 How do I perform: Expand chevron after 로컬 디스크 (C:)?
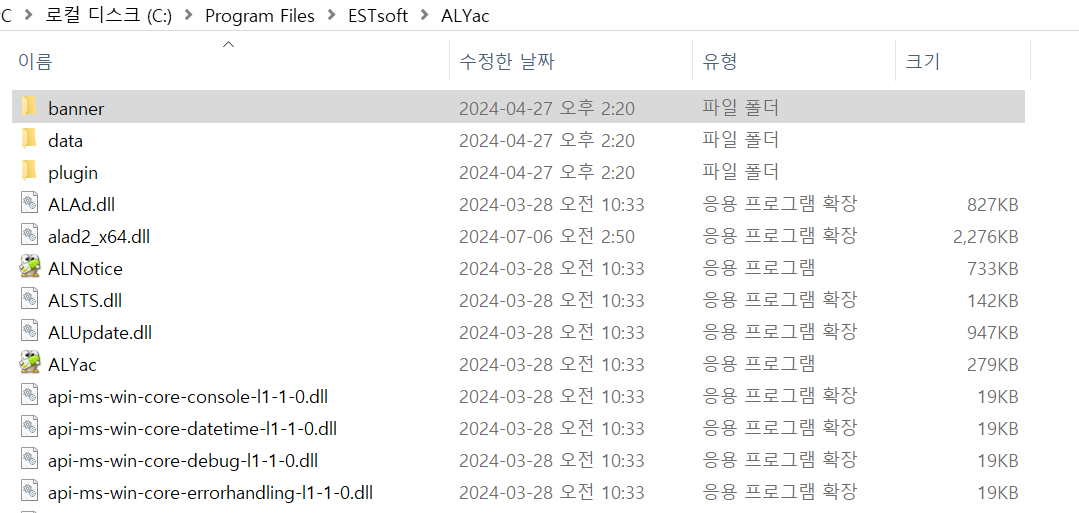point(189,16)
